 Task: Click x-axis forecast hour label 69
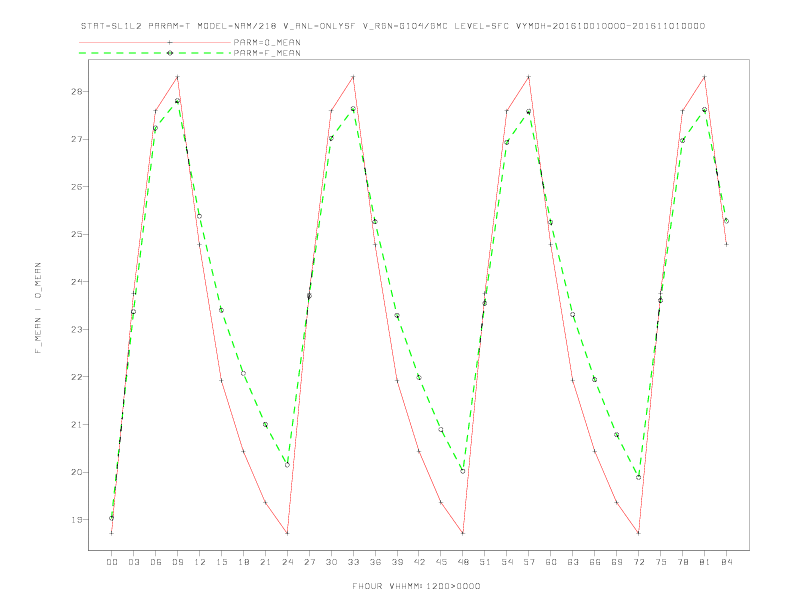pos(617,562)
